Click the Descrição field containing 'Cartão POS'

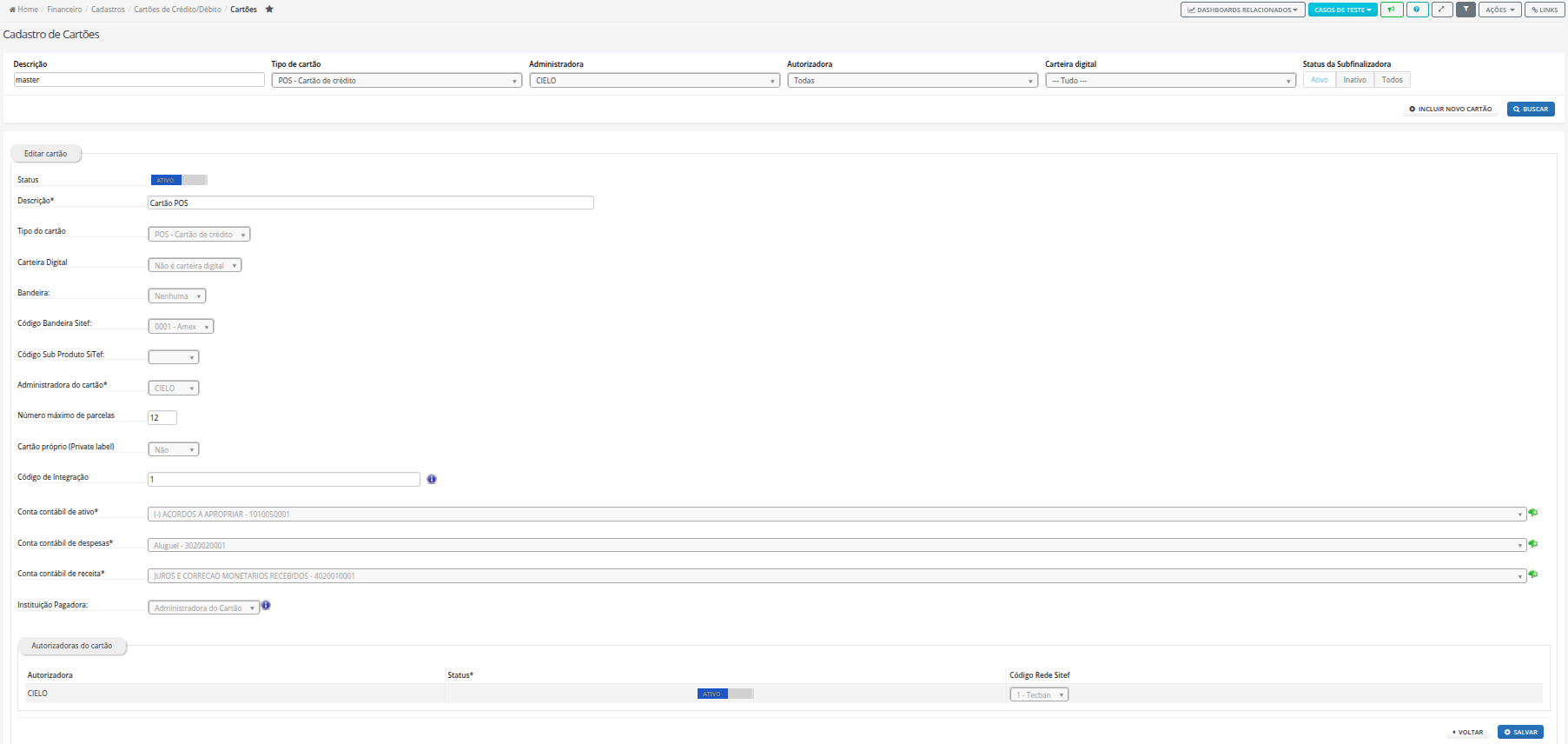(371, 203)
